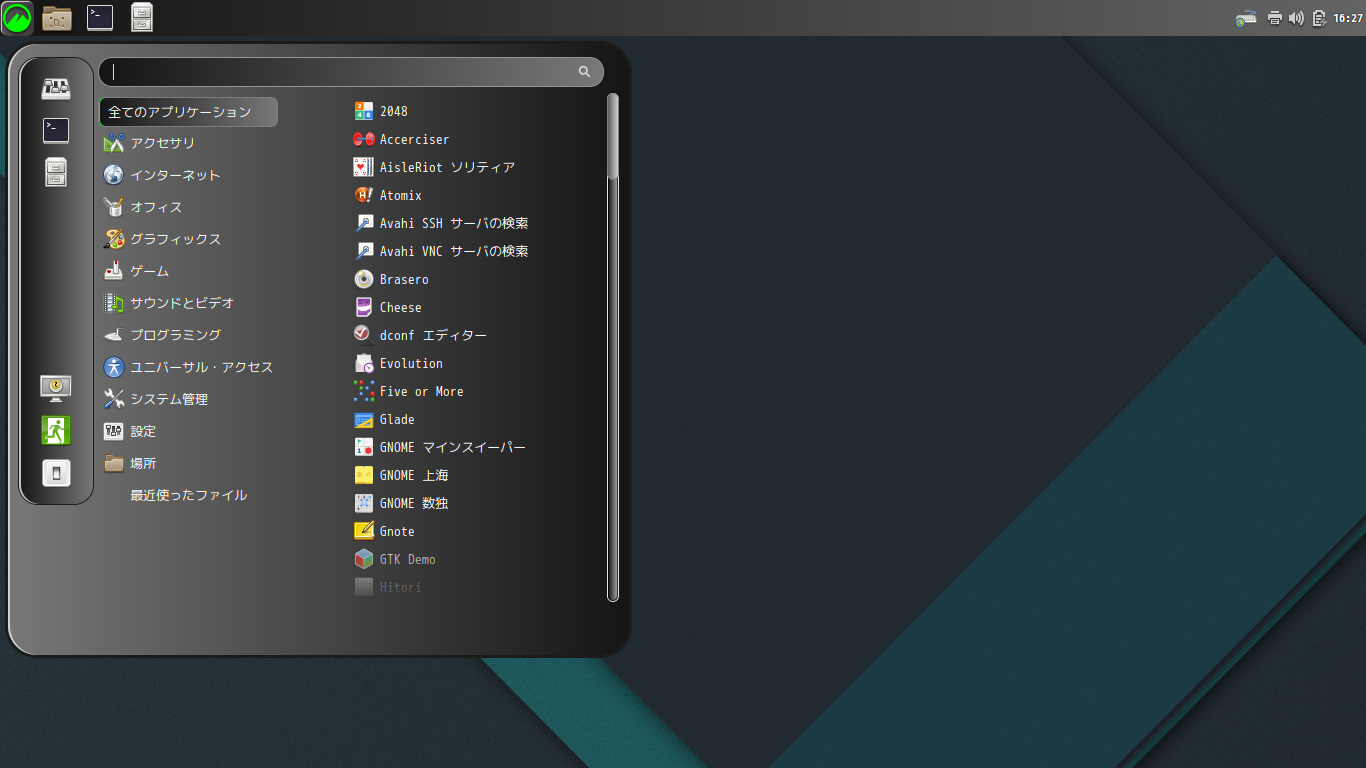Click the application list vertical scrollbar

(613, 347)
